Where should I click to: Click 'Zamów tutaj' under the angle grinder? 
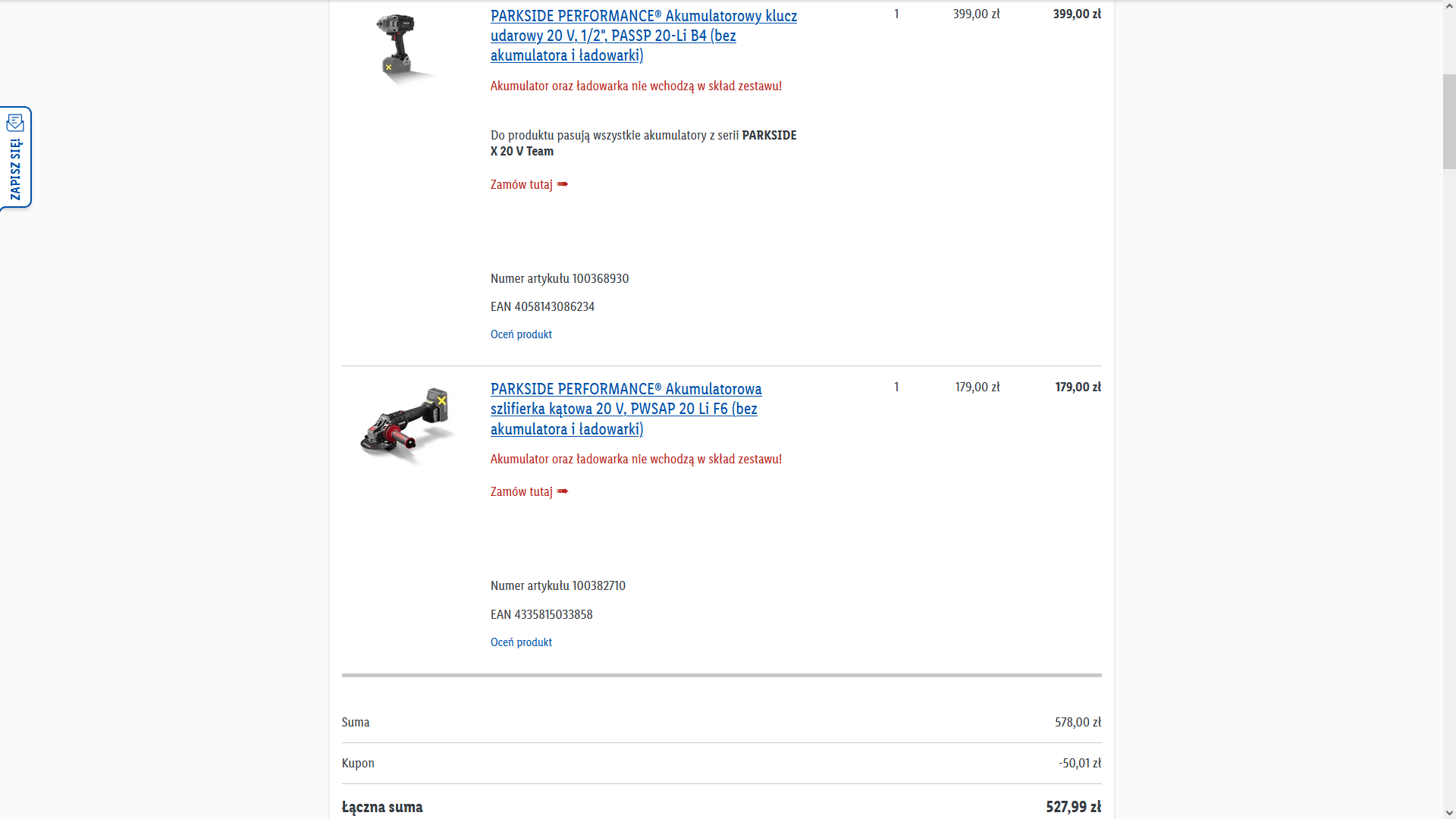pyautogui.click(x=522, y=491)
